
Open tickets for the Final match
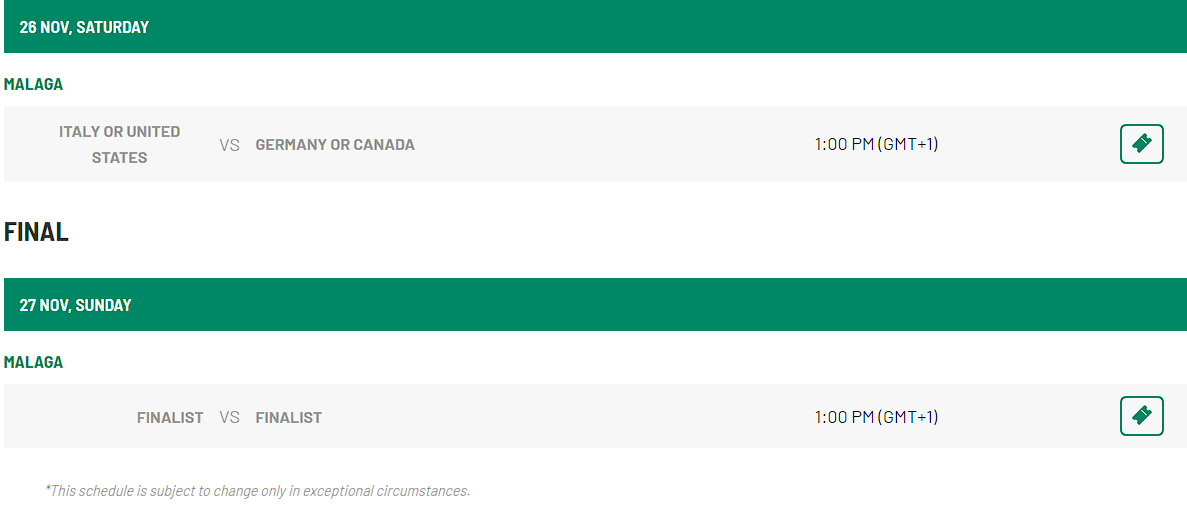click(x=1142, y=416)
